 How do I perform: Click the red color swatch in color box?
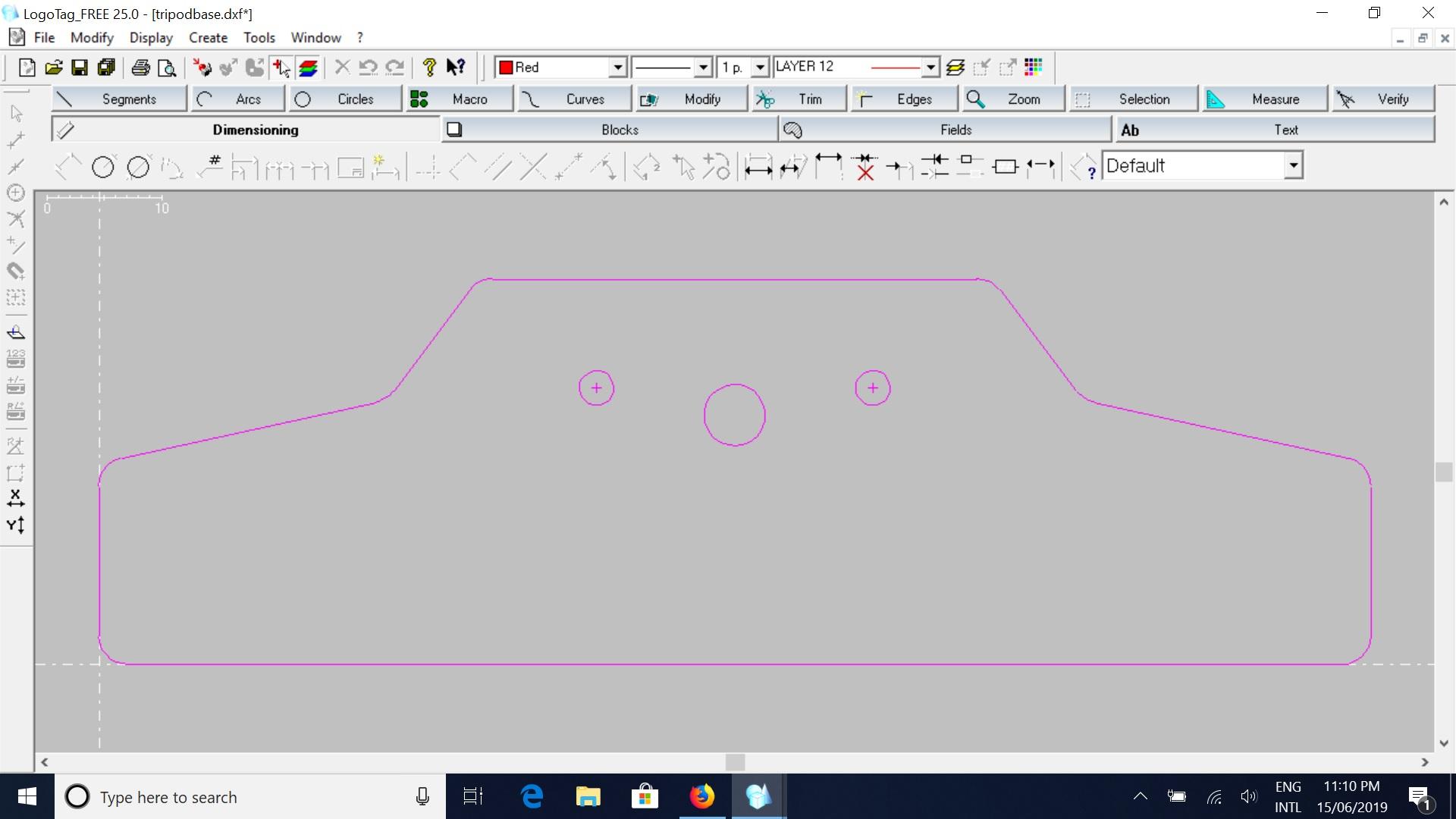click(x=506, y=67)
